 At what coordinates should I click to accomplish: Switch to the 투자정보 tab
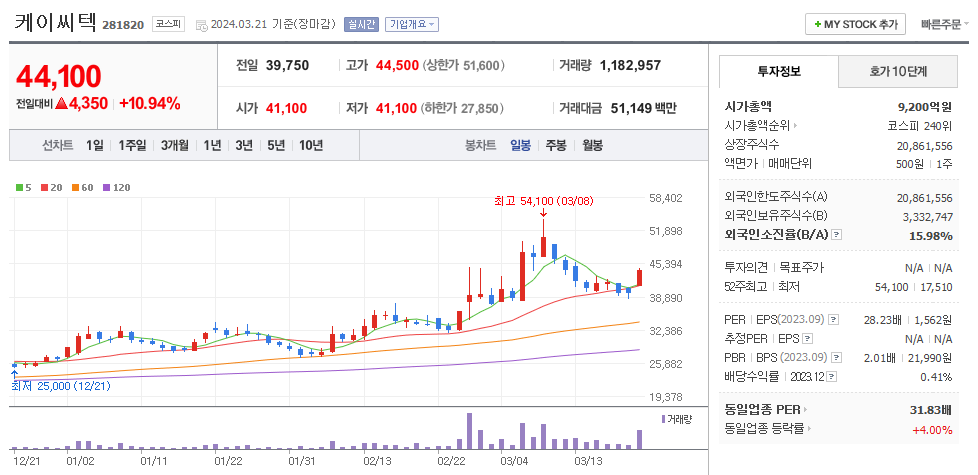pos(779,71)
